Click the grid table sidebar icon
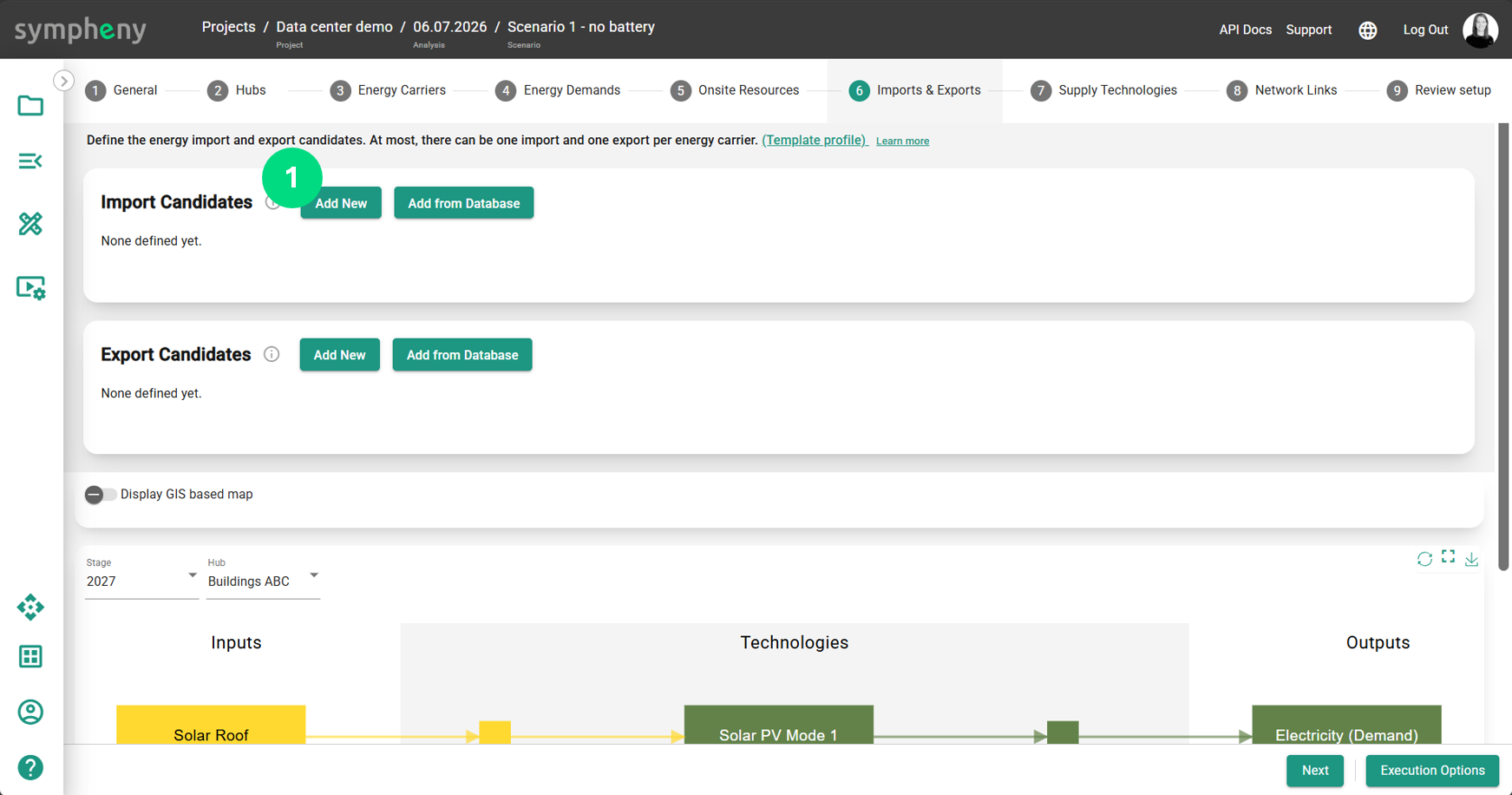 pos(30,656)
